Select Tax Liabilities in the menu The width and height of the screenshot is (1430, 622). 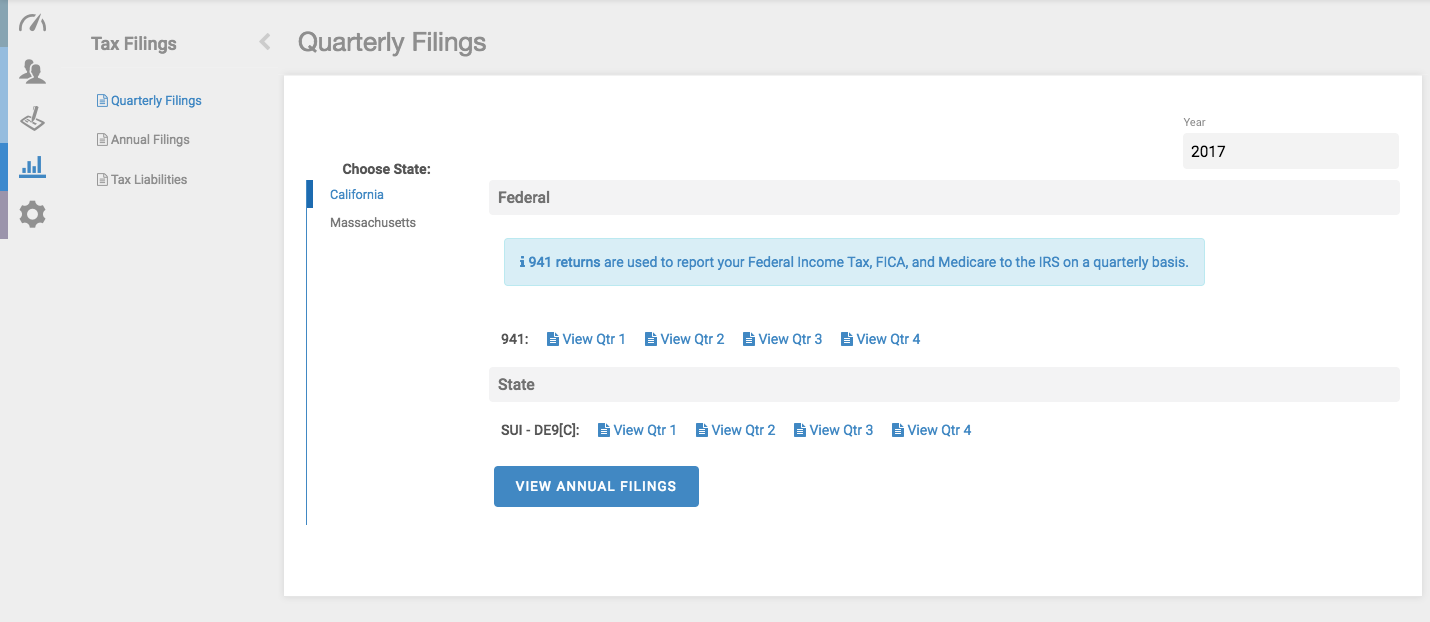[x=142, y=180]
